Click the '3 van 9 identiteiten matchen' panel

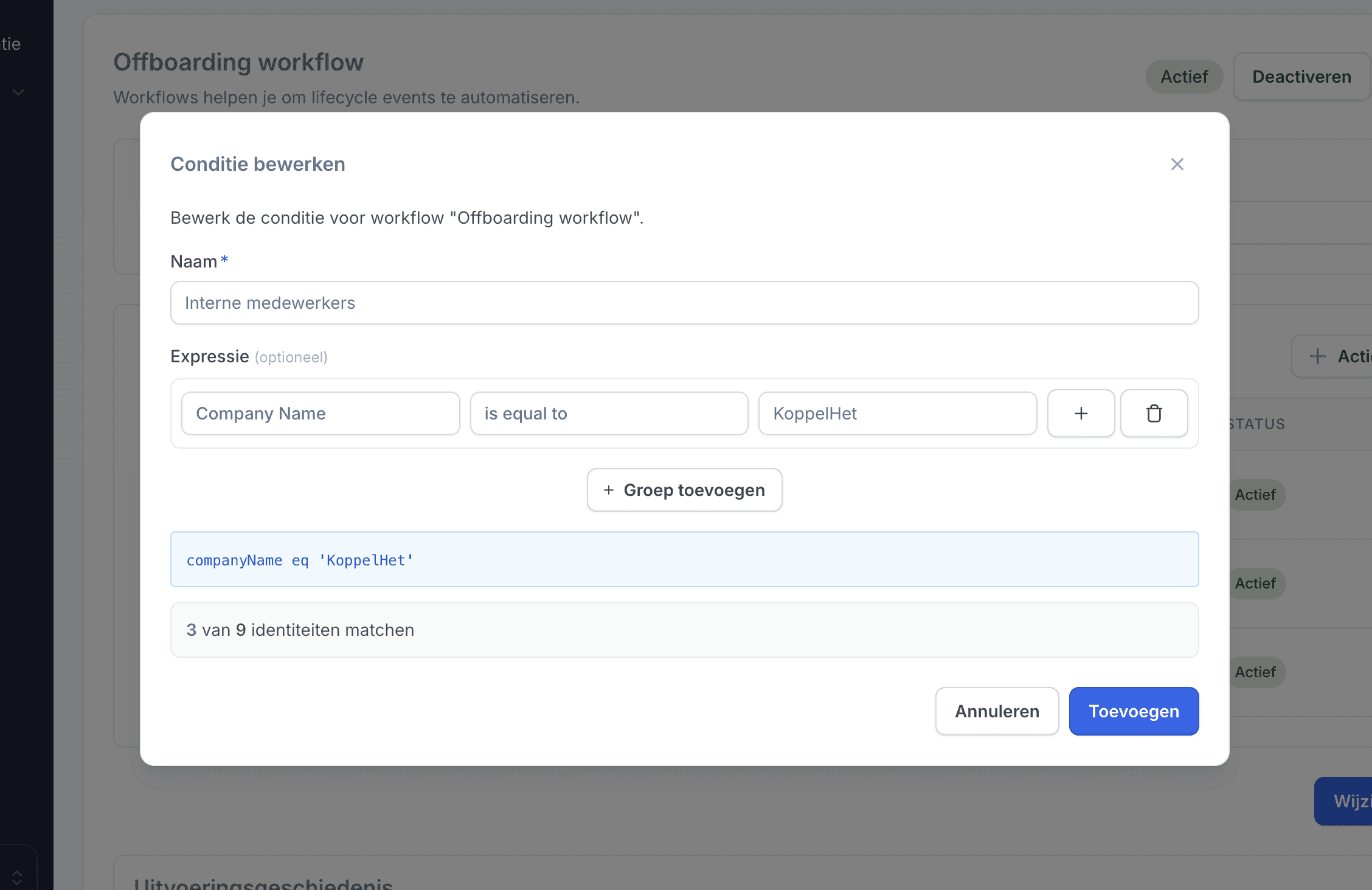coord(684,630)
